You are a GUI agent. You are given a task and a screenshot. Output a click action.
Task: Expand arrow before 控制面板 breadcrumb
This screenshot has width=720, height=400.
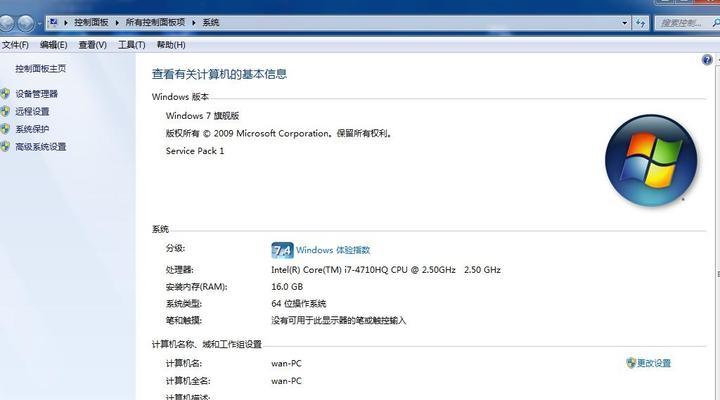(x=66, y=23)
